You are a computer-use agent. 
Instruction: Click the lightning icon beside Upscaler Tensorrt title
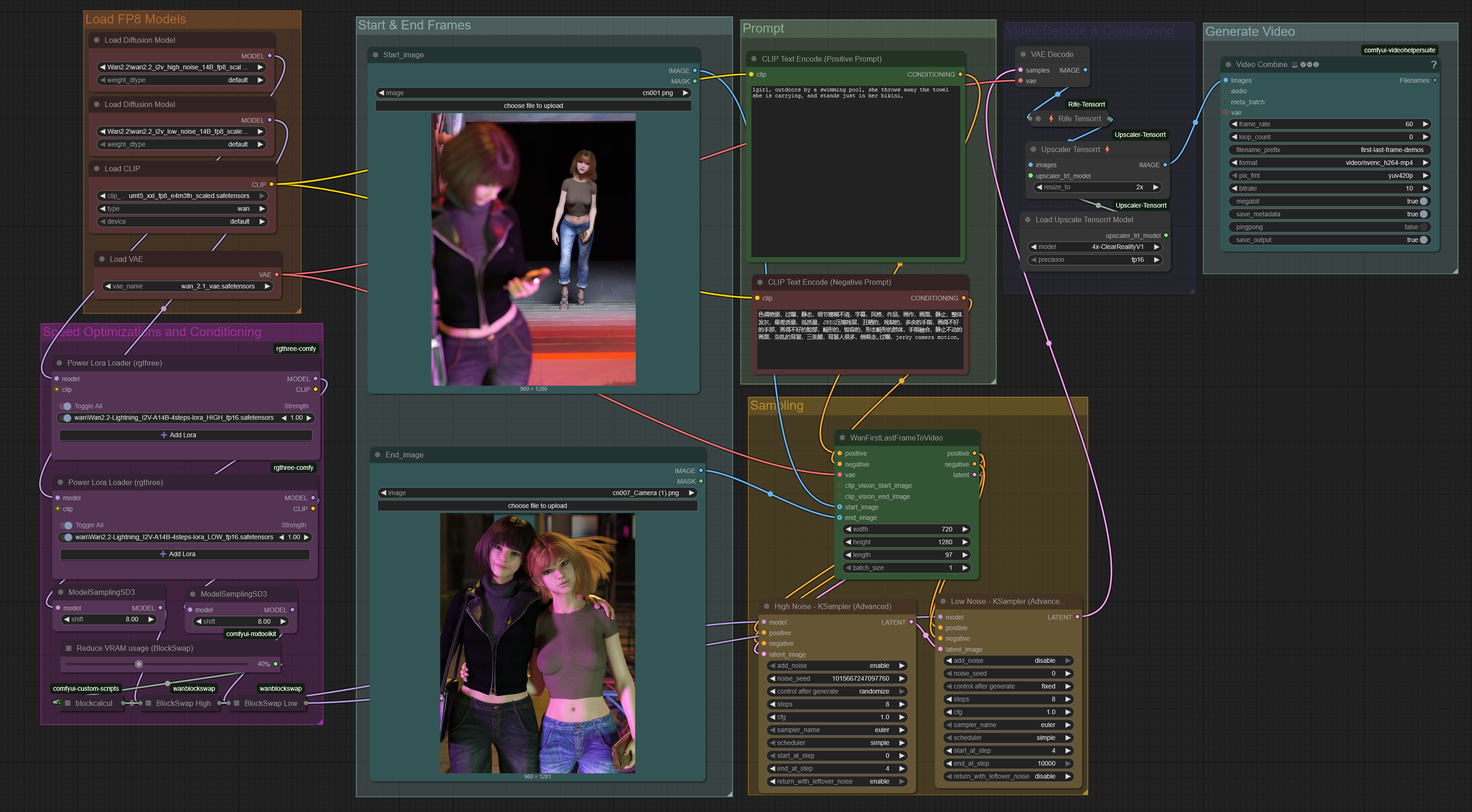pyautogui.click(x=1107, y=149)
